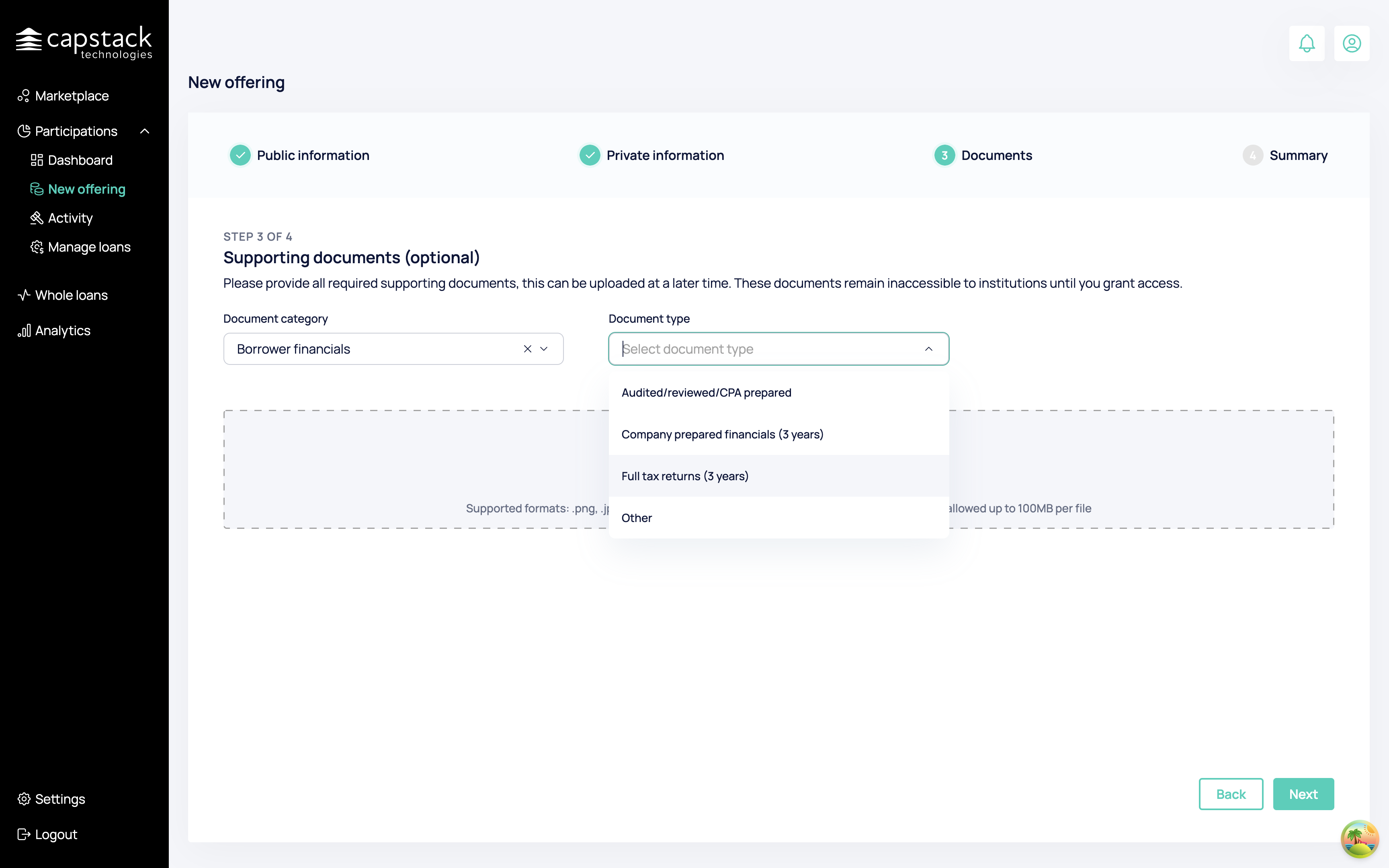Open the notifications bell
The image size is (1389, 868).
click(1306, 43)
